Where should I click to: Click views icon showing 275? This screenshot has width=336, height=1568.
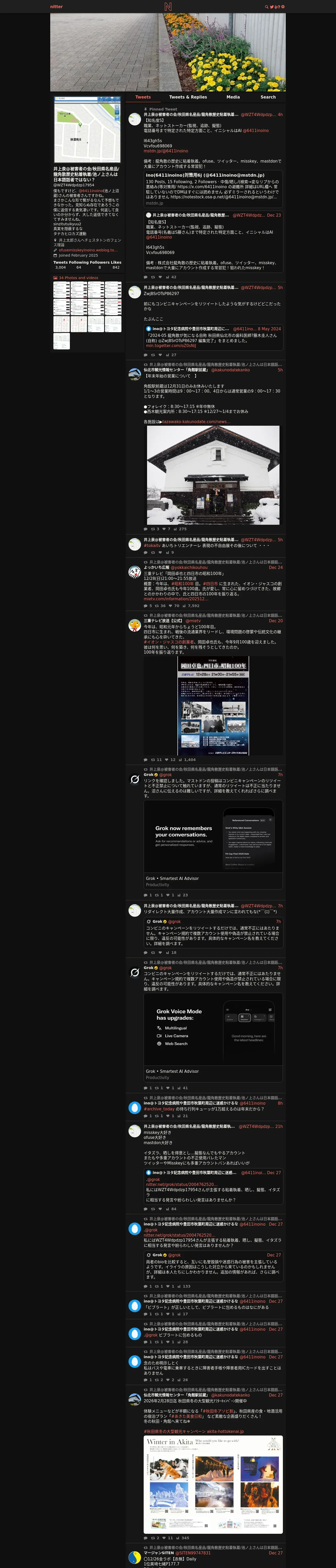tap(176, 529)
